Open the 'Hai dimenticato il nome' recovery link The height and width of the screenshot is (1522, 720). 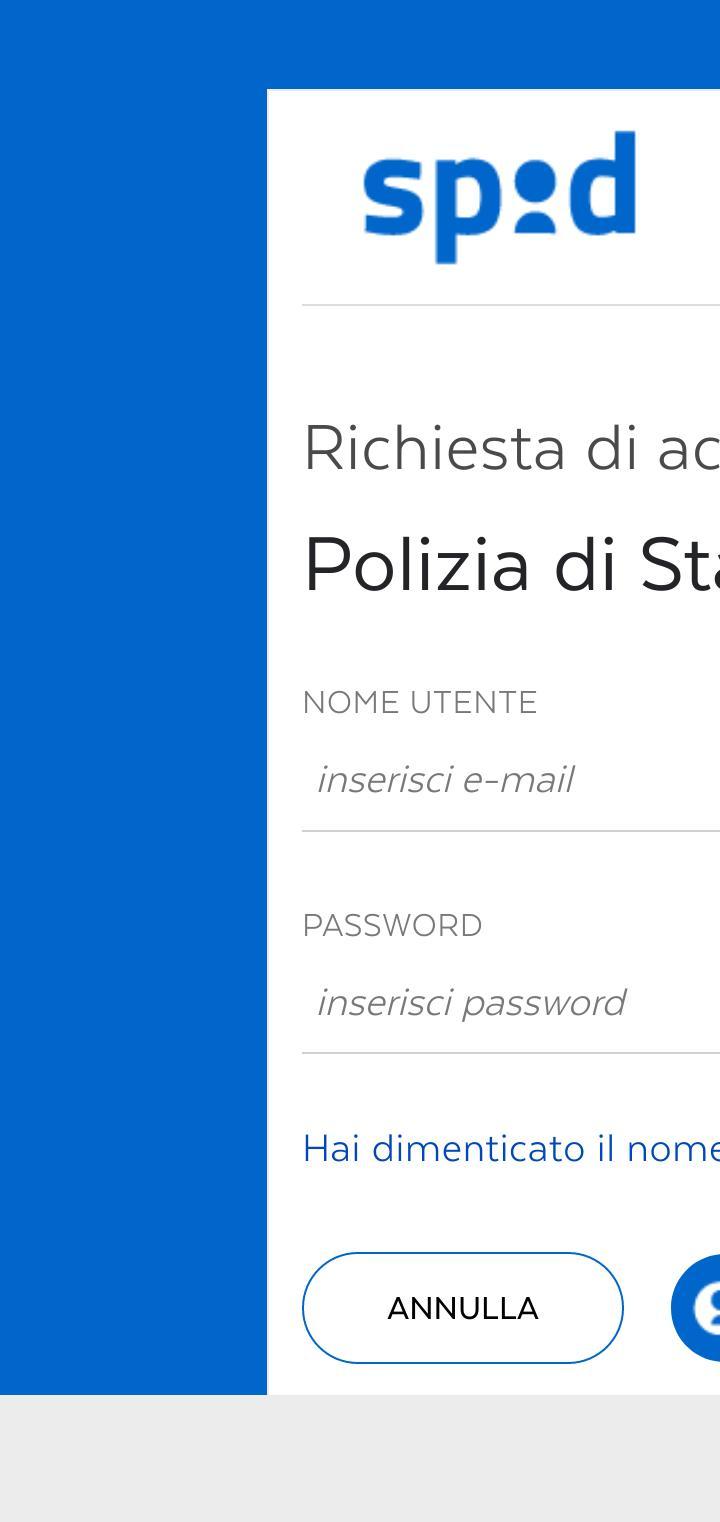tap(512, 1148)
